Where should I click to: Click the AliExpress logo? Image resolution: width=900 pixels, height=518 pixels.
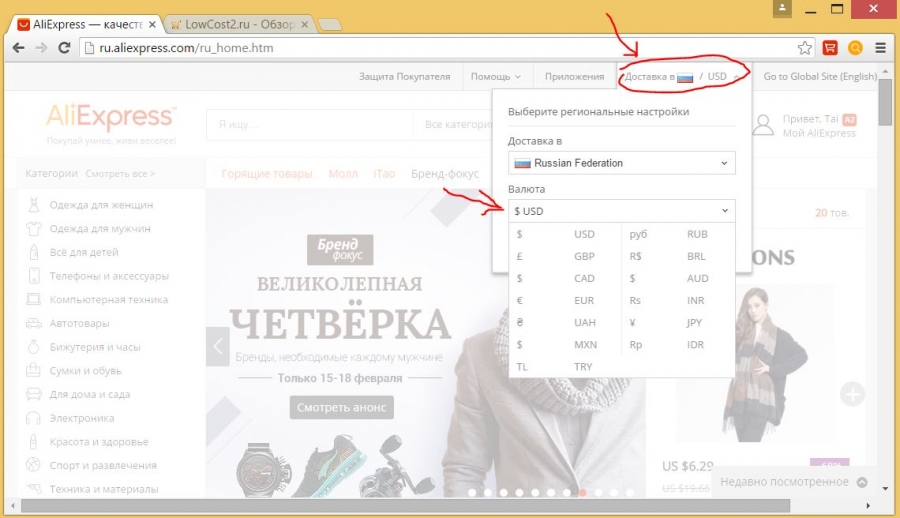111,117
